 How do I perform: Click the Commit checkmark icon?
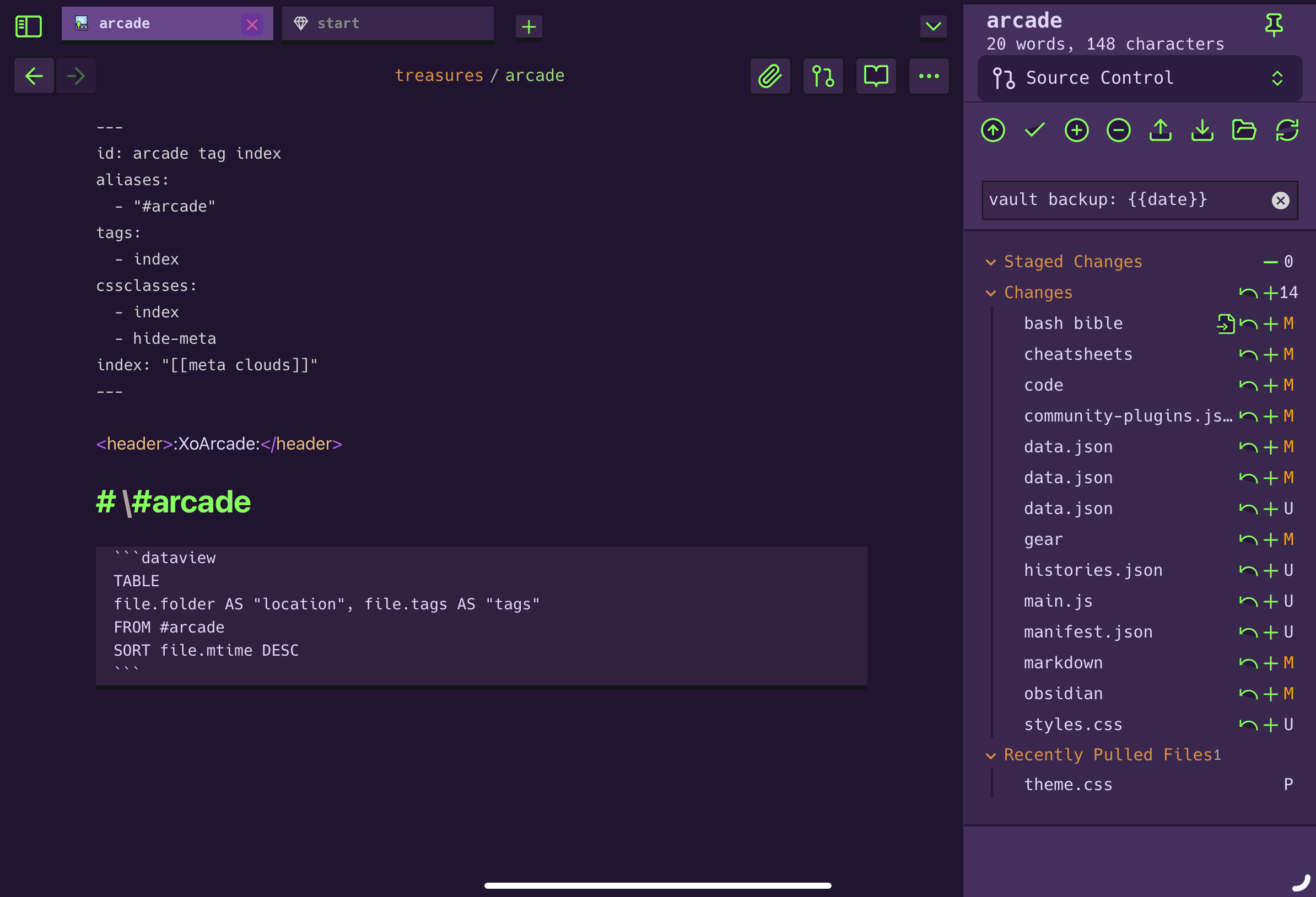pyautogui.click(x=1034, y=130)
